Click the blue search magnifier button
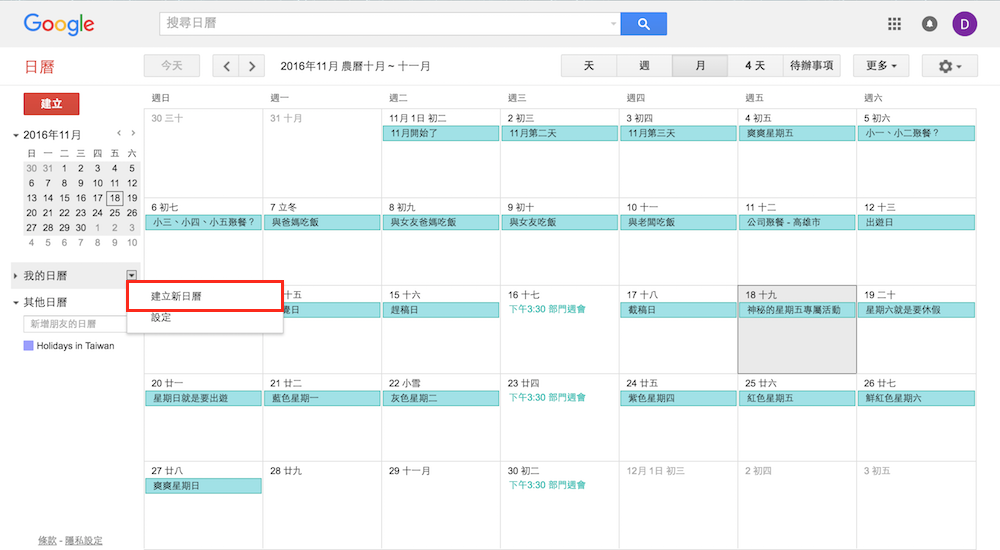 [x=643, y=24]
